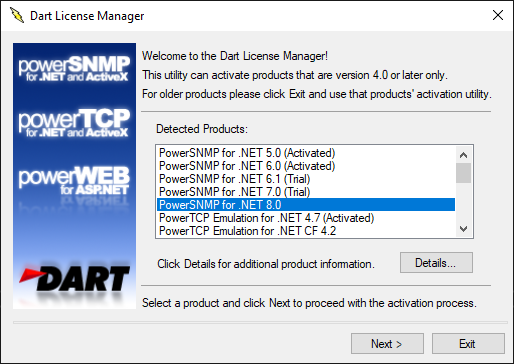
Task: Click the powerTCP logo in the banner
Action: (x=74, y=123)
